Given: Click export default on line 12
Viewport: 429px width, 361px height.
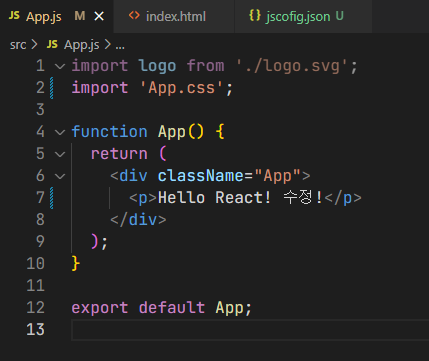Looking at the screenshot, I should [x=138, y=308].
